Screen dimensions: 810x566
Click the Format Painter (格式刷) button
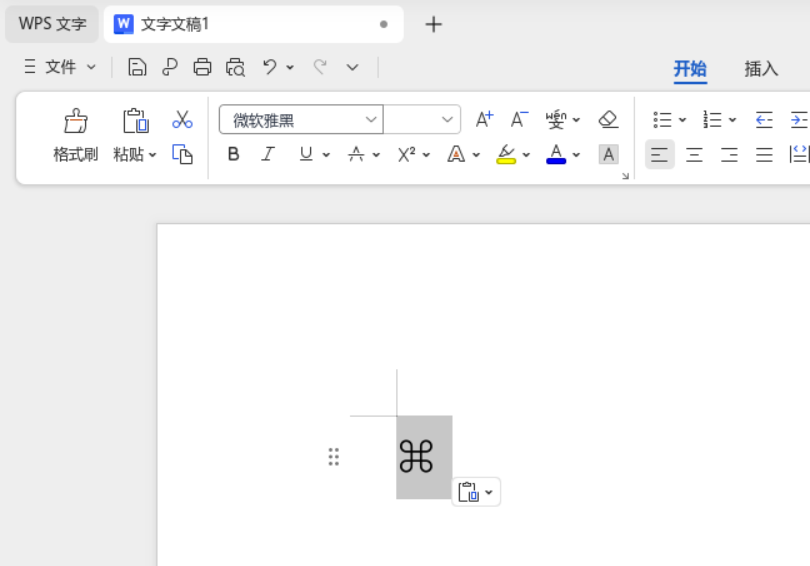coord(75,135)
